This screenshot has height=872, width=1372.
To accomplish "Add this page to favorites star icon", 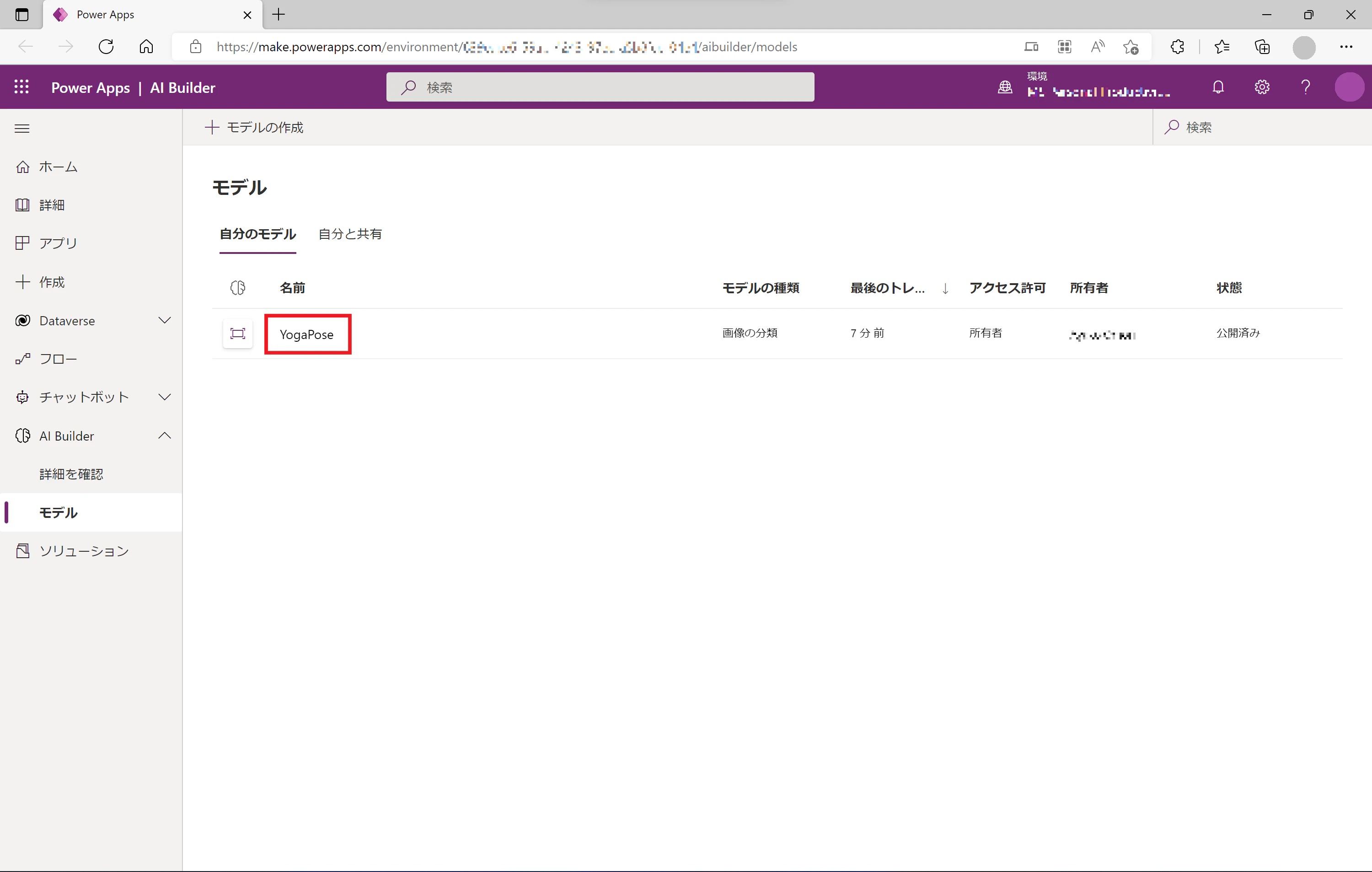I will [1131, 47].
